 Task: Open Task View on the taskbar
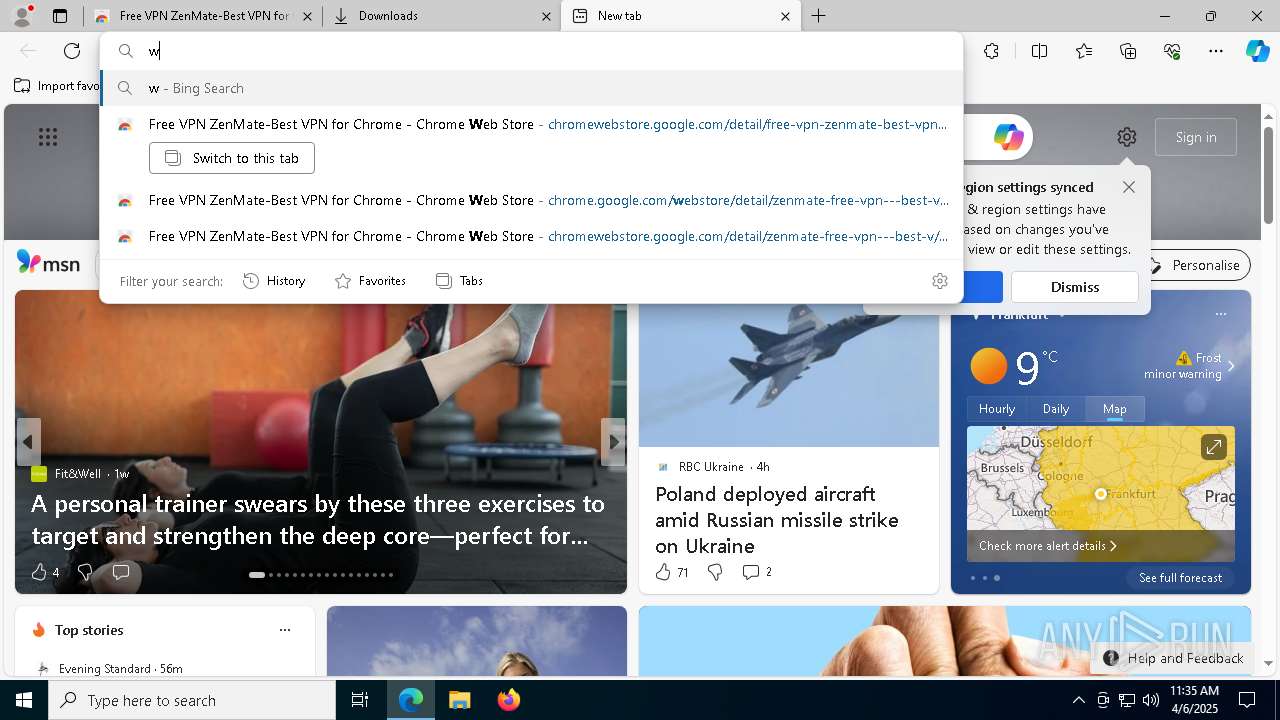click(360, 700)
